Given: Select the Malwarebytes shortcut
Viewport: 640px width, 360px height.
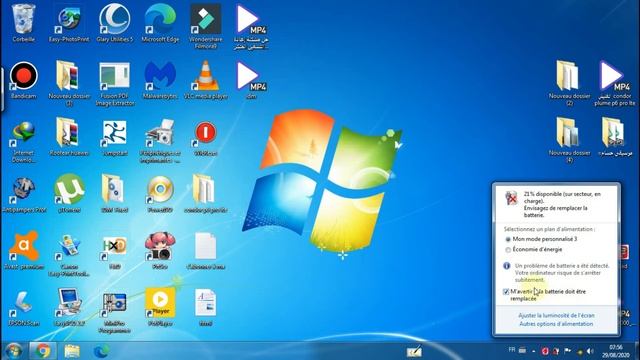Looking at the screenshot, I should pos(160,80).
